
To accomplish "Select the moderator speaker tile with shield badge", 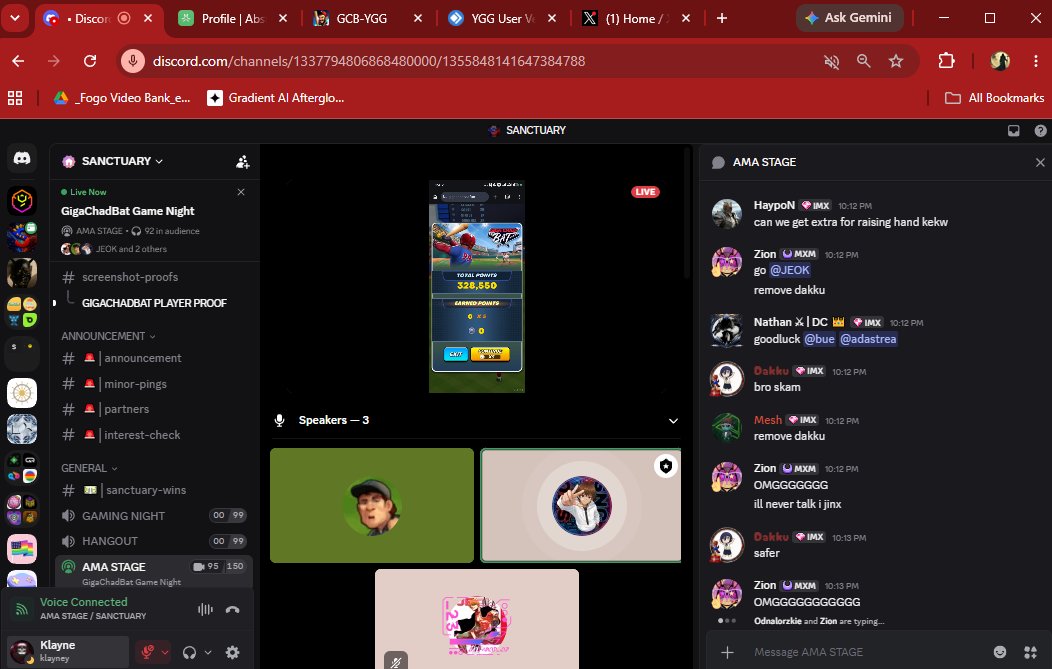I will (x=581, y=505).
